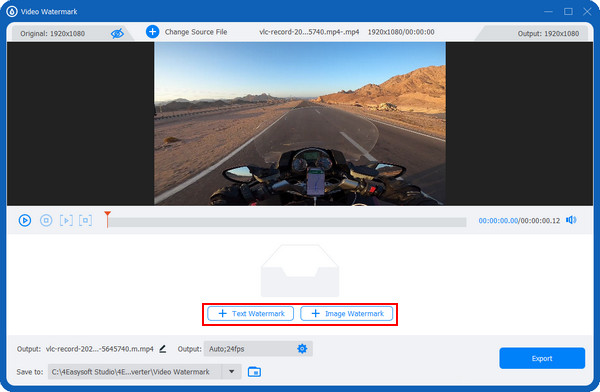Click the 1920x1080/00:00:00 source info text
This screenshot has width=600, height=392.
click(x=401, y=32)
